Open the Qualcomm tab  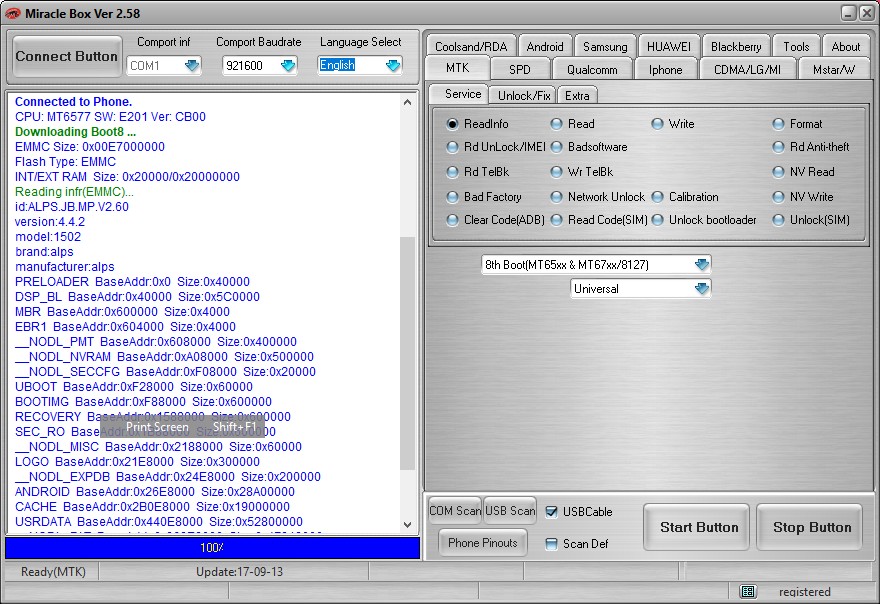click(x=592, y=70)
